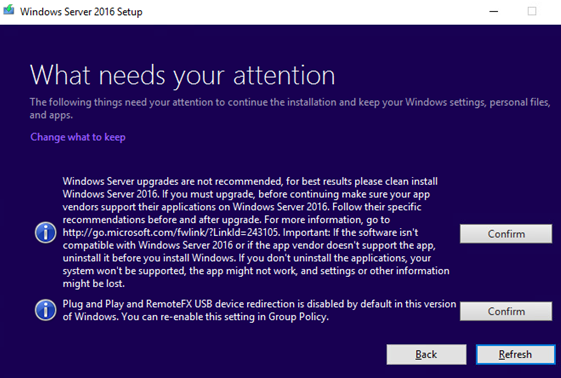Viewport: 561px width, 378px height.
Task: Click the Refresh button
Action: coord(515,354)
